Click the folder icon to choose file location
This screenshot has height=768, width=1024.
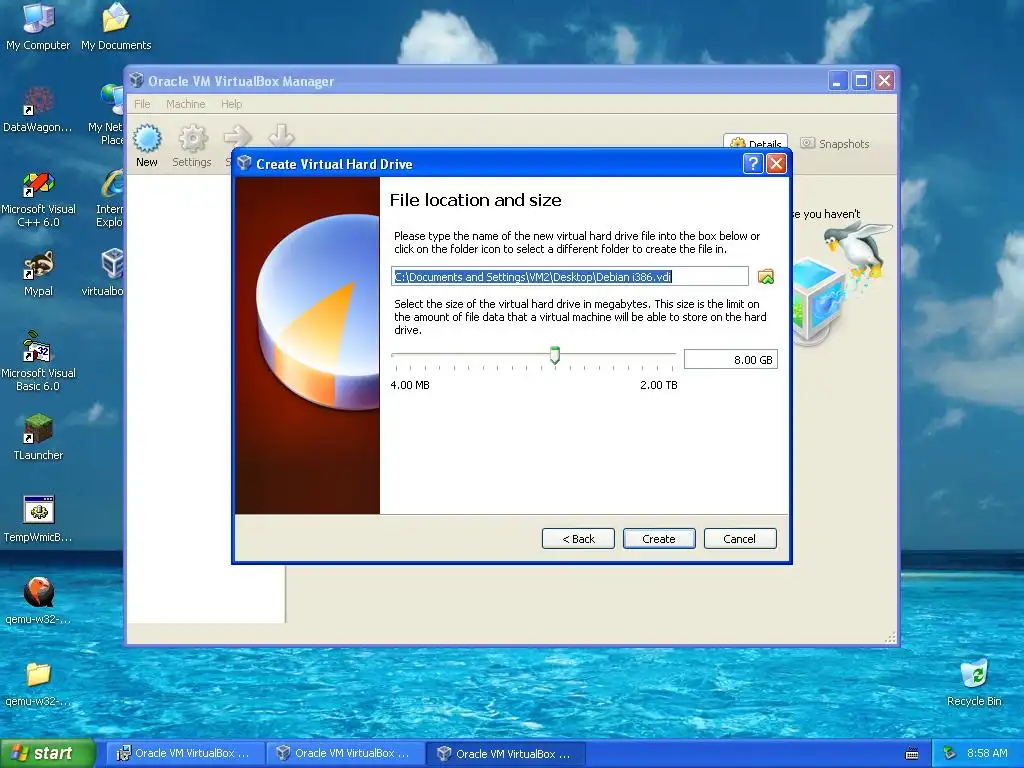pyautogui.click(x=765, y=277)
